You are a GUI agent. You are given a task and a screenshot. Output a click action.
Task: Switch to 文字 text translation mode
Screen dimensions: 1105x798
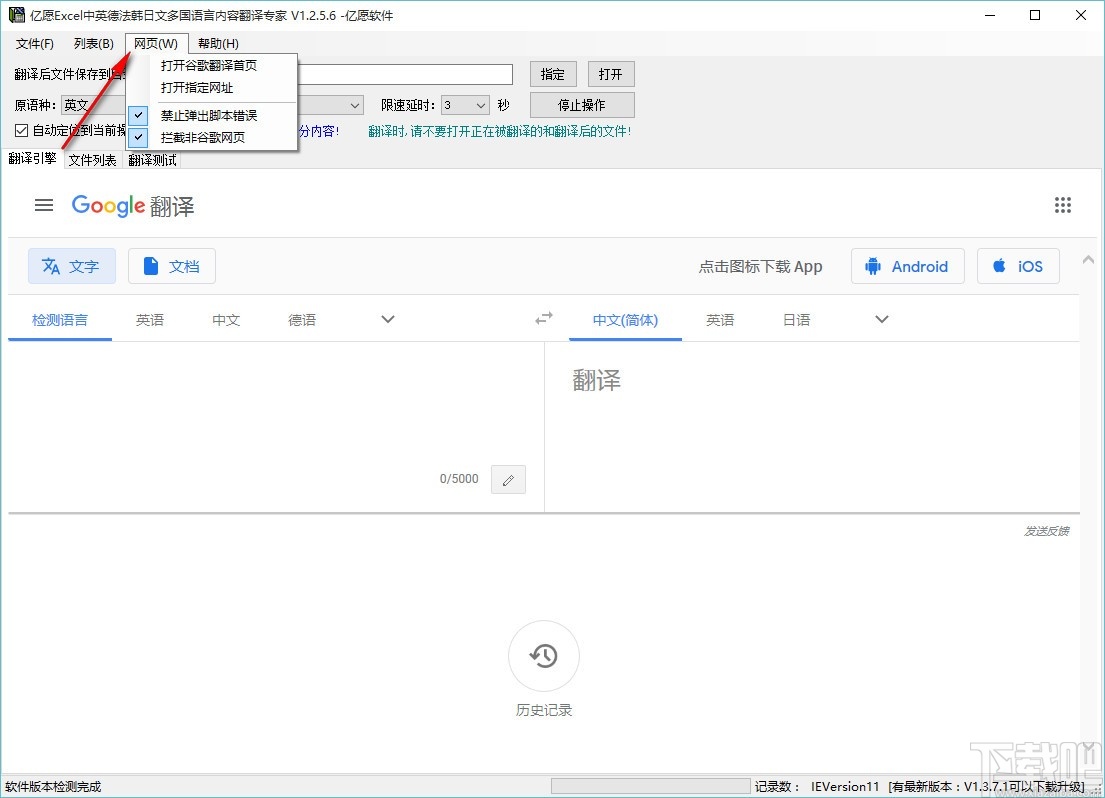coord(71,266)
